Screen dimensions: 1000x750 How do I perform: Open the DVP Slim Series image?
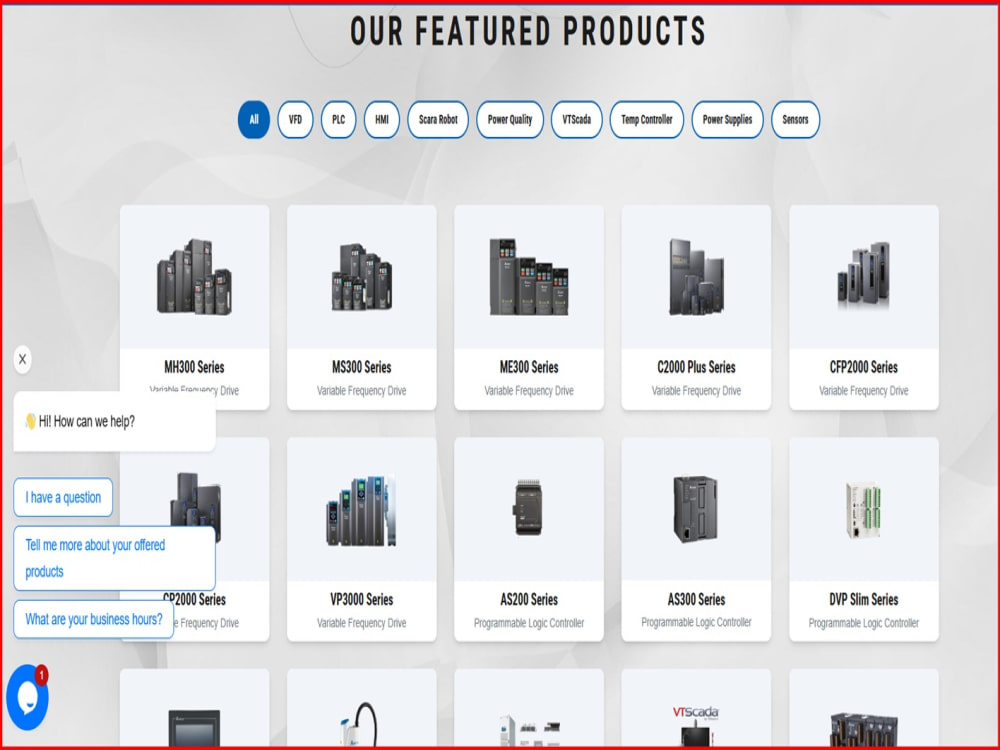[864, 509]
